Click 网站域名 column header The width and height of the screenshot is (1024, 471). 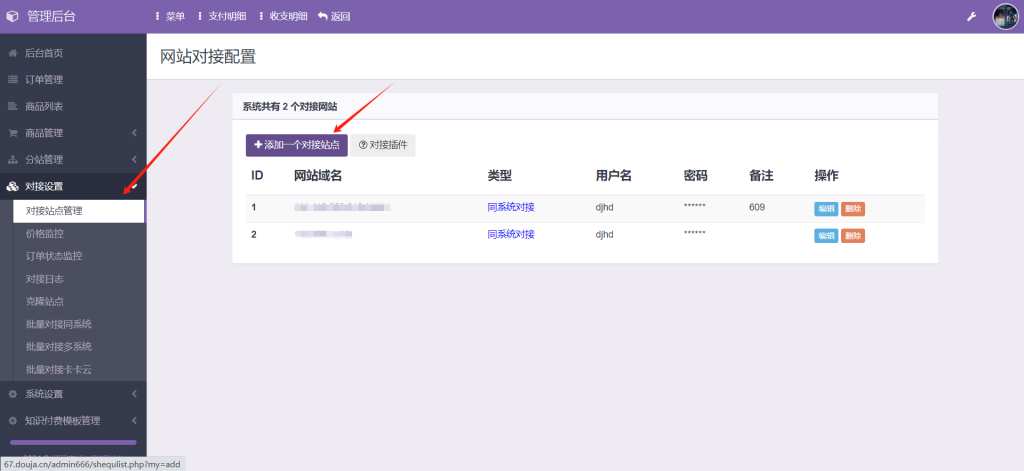click(318, 176)
